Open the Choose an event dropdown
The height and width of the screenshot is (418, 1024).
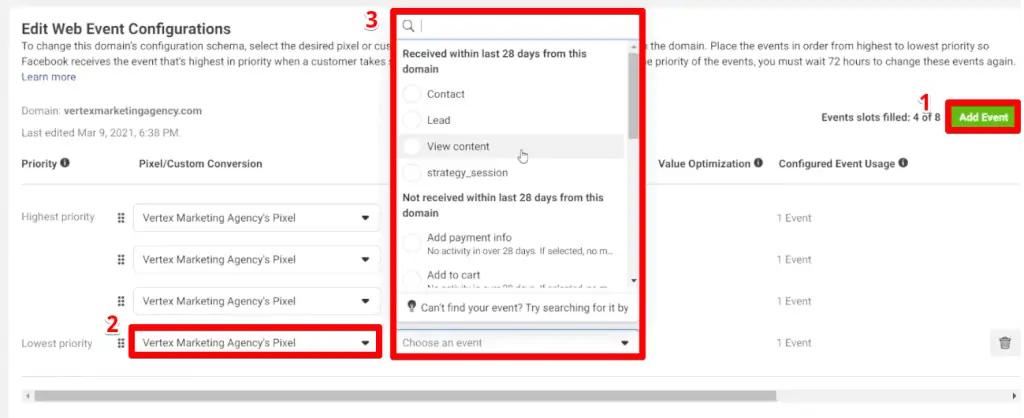516,343
